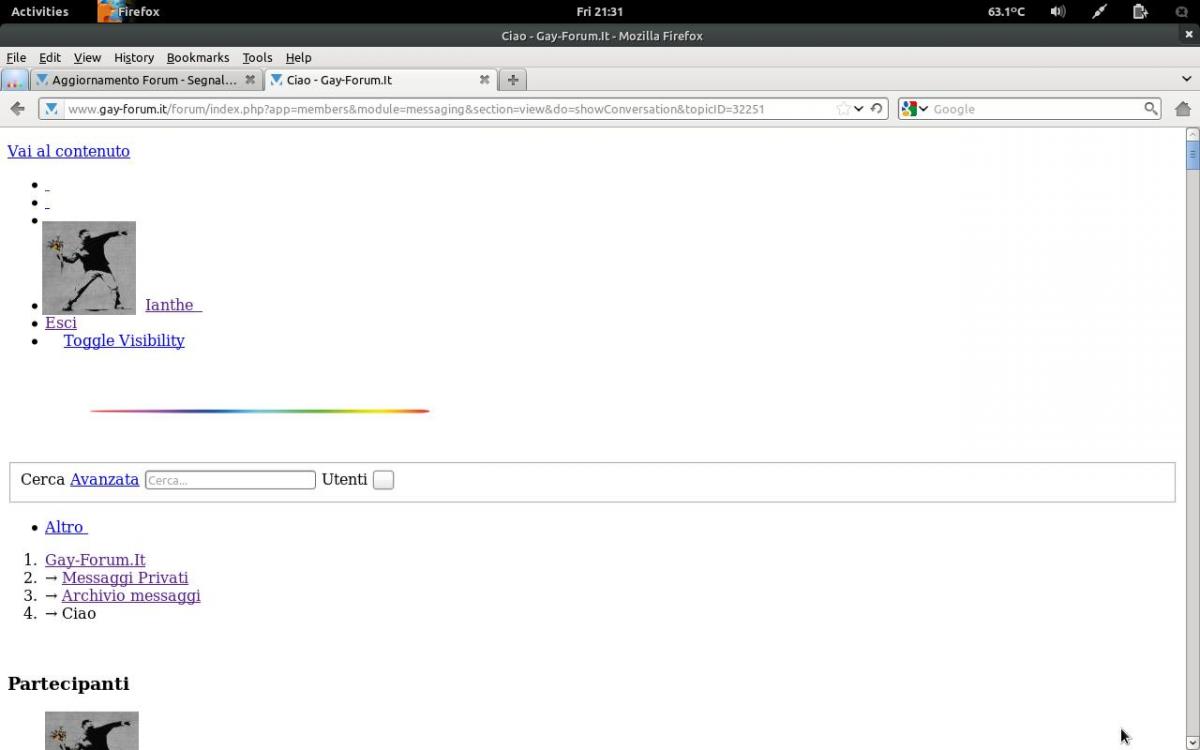Image resolution: width=1200 pixels, height=750 pixels.
Task: Click the Partecipanti heading
Action: tap(68, 684)
